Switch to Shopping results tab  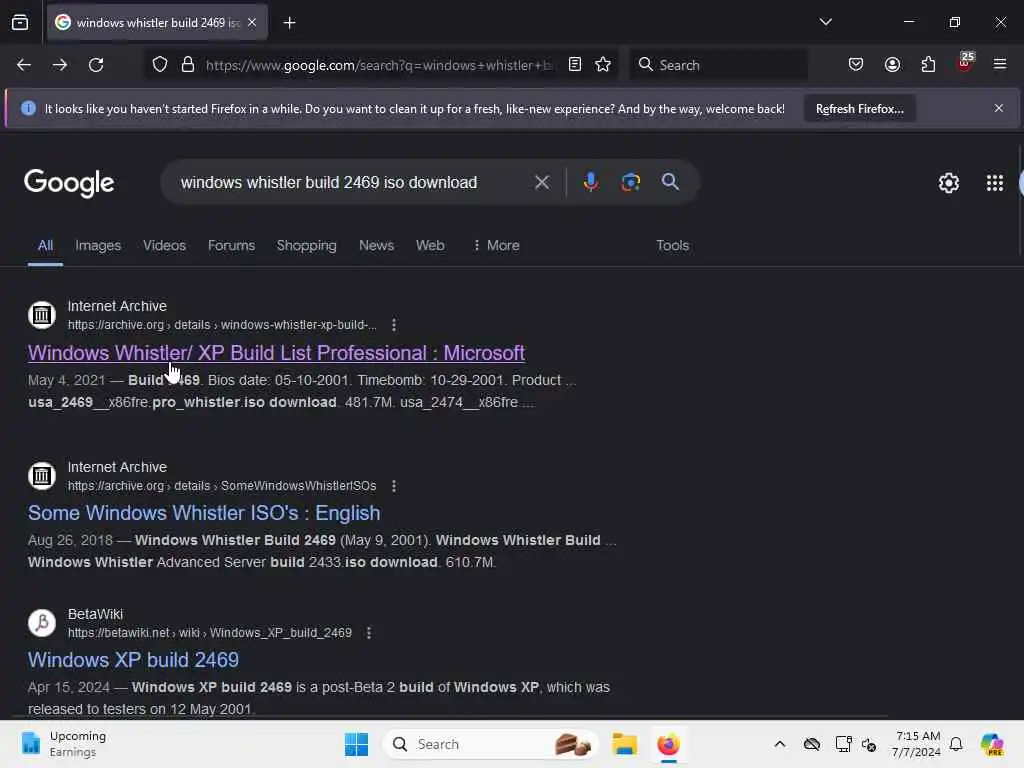306,246
